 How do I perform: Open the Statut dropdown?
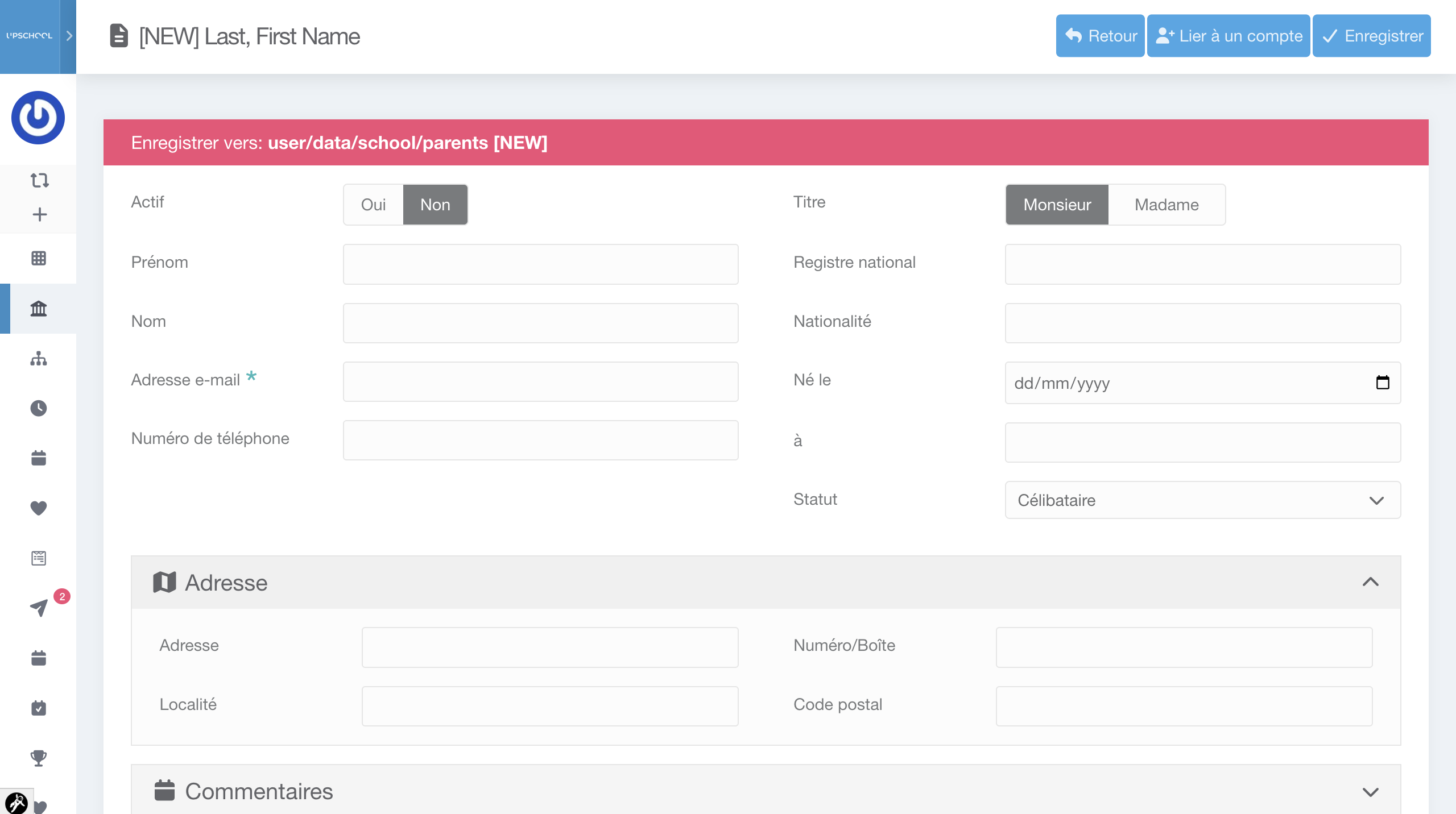click(1202, 500)
